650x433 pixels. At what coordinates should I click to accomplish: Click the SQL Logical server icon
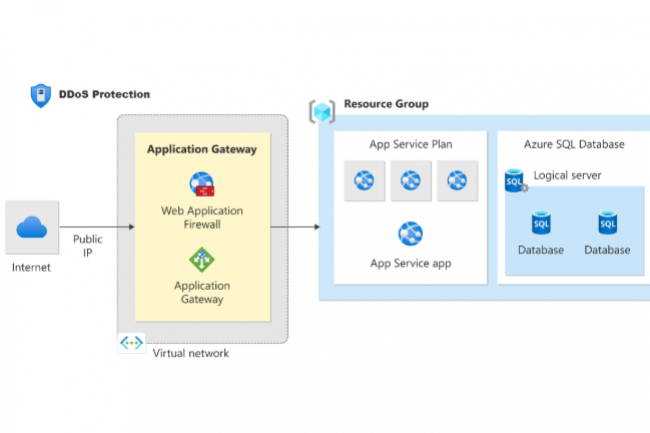point(515,181)
